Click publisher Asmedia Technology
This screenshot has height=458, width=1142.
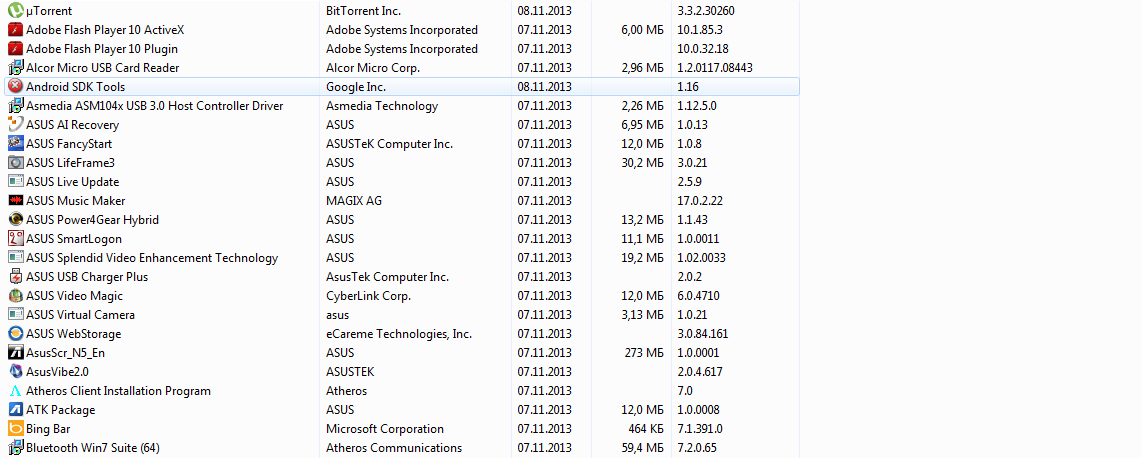(x=382, y=106)
